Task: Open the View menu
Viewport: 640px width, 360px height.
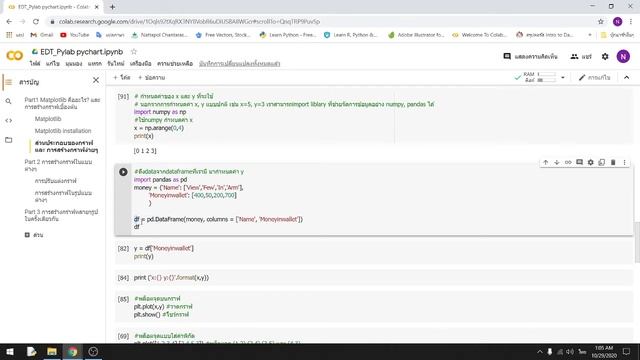Action: click(x=74, y=64)
